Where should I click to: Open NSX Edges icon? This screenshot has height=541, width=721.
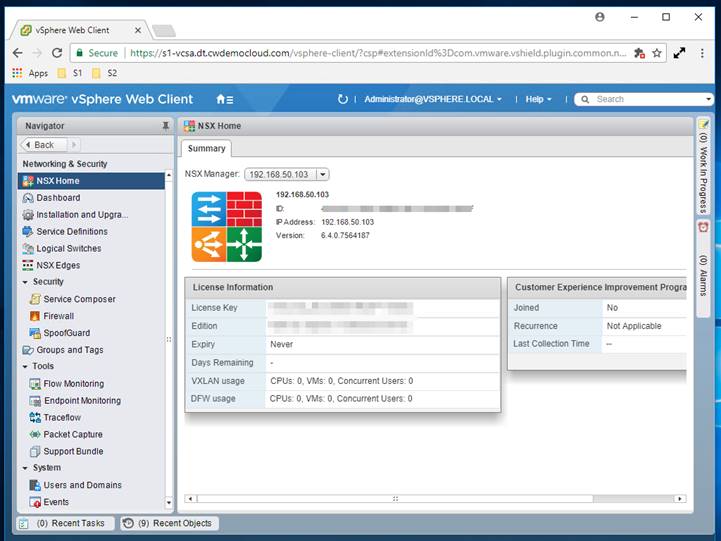pyautogui.click(x=28, y=265)
